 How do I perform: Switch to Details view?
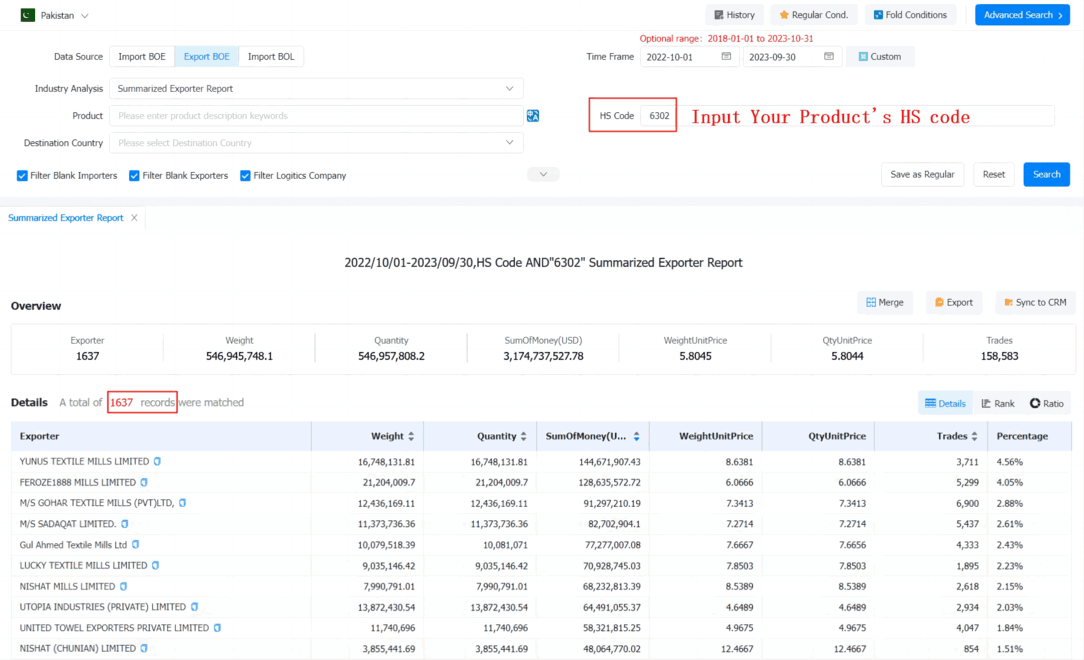(945, 403)
